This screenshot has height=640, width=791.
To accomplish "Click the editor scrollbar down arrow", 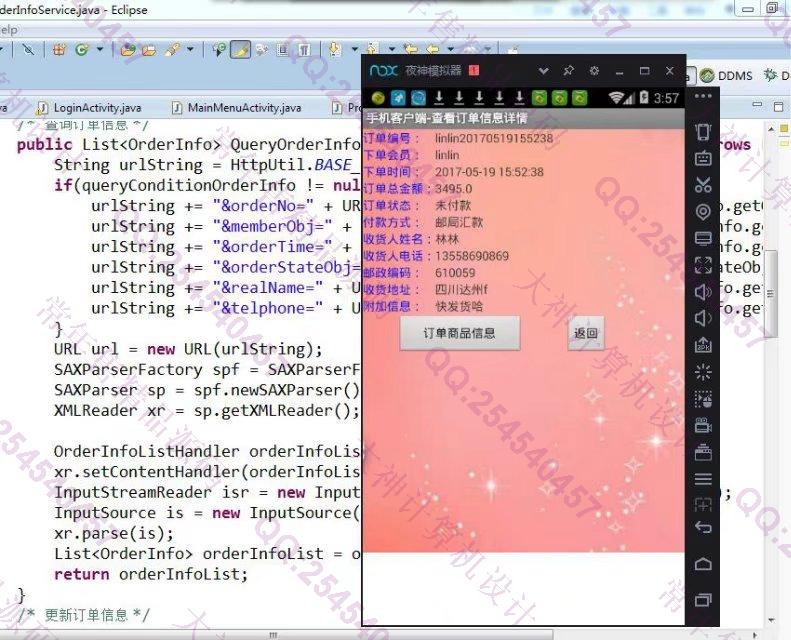I will point(771,620).
